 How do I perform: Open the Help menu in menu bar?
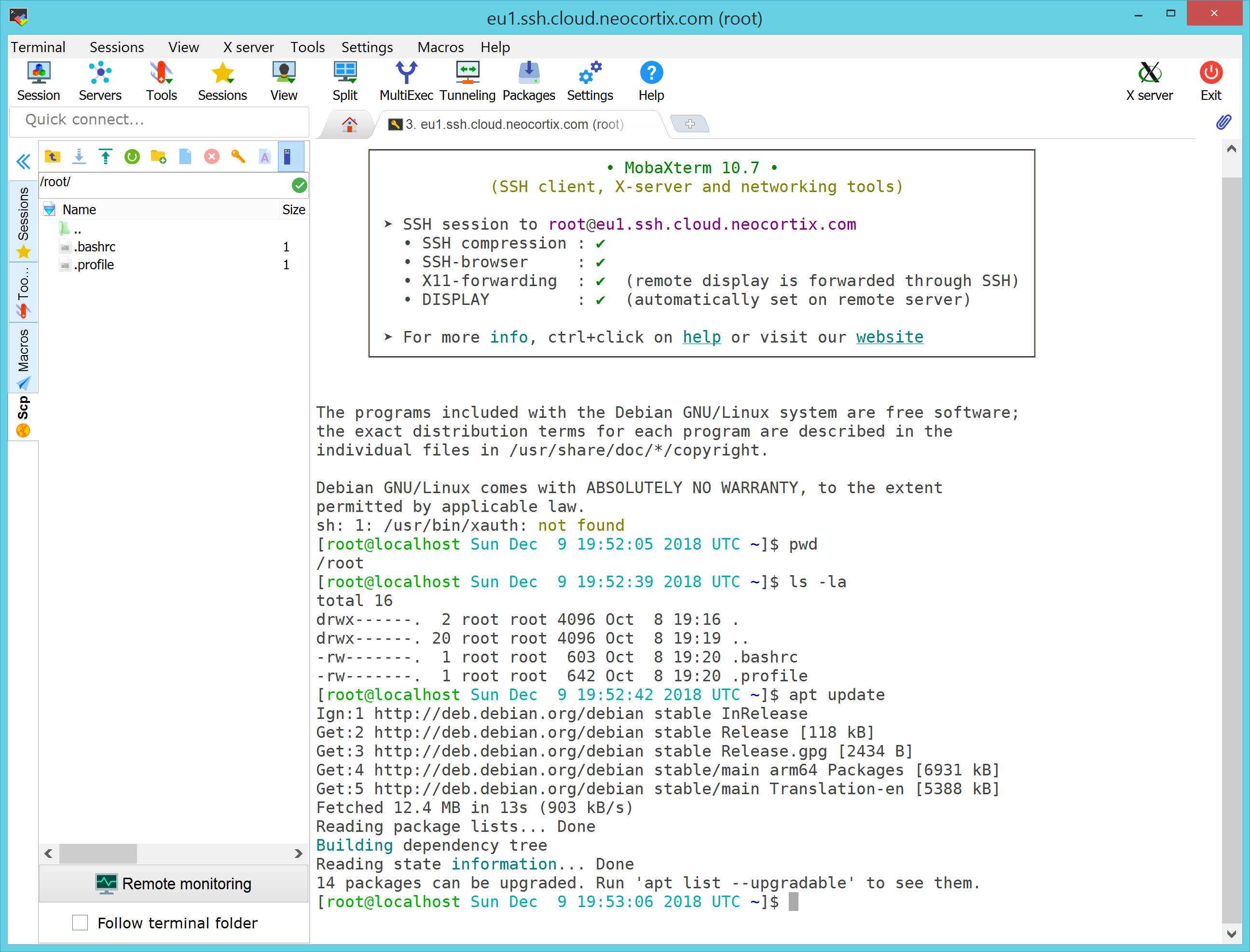click(x=495, y=47)
